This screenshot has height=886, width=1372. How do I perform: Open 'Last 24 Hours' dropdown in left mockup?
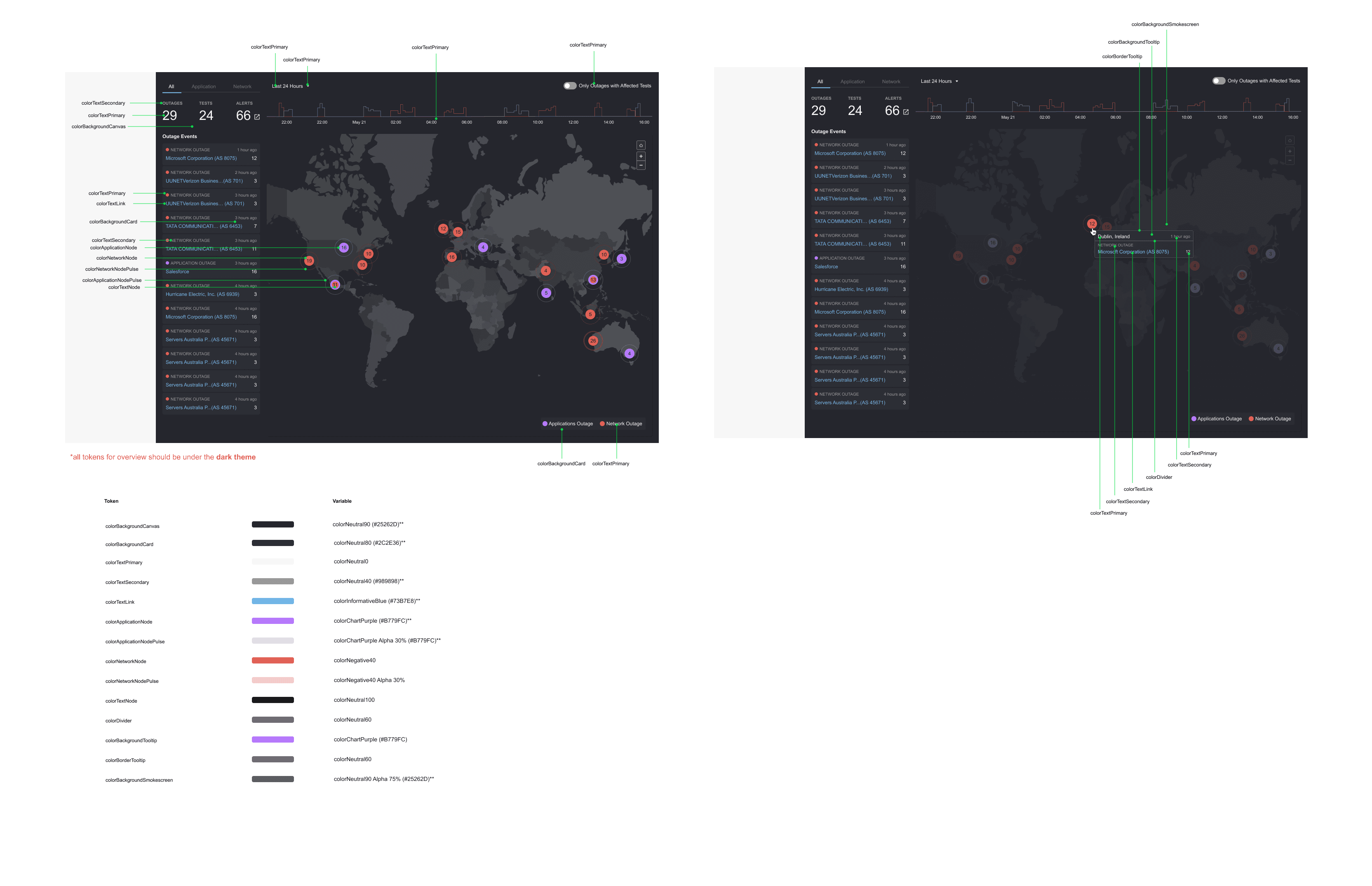pyautogui.click(x=288, y=86)
